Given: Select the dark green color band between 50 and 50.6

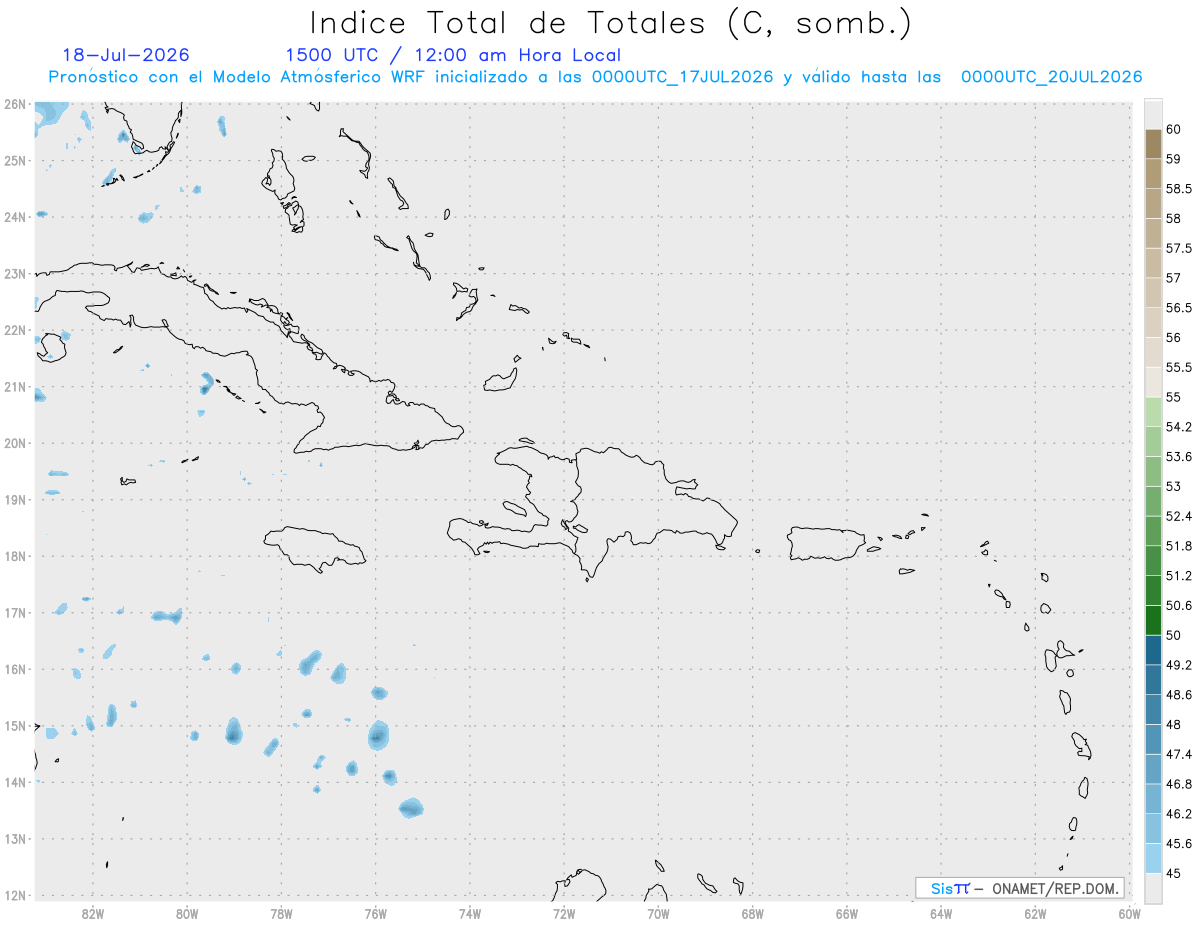Looking at the screenshot, I should pyautogui.click(x=1153, y=620).
